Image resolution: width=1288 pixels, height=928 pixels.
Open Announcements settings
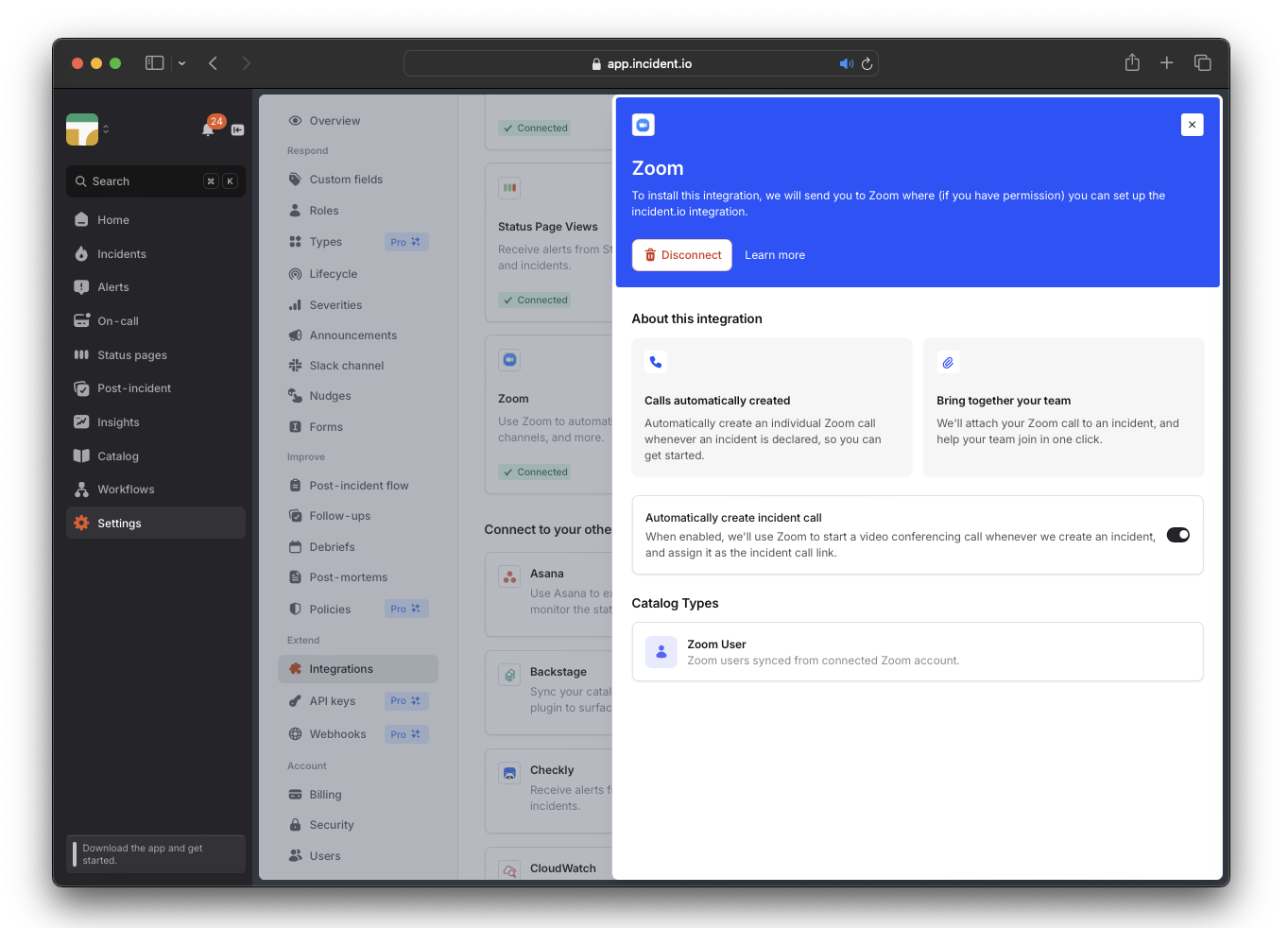point(358,335)
